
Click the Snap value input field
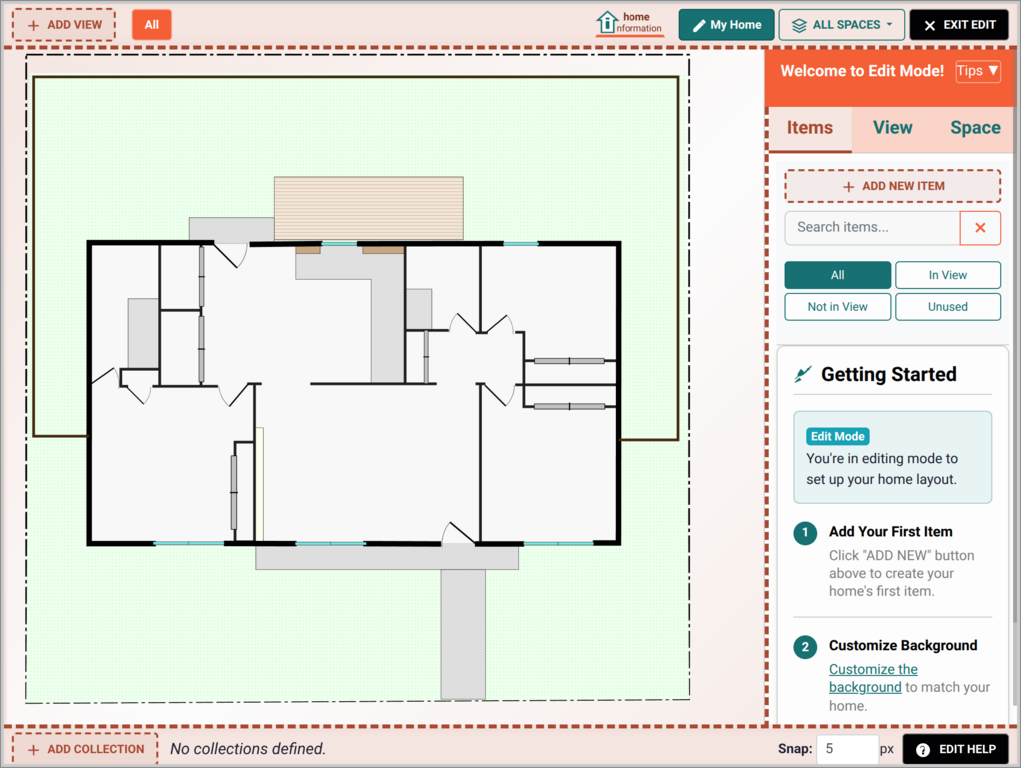pos(847,749)
